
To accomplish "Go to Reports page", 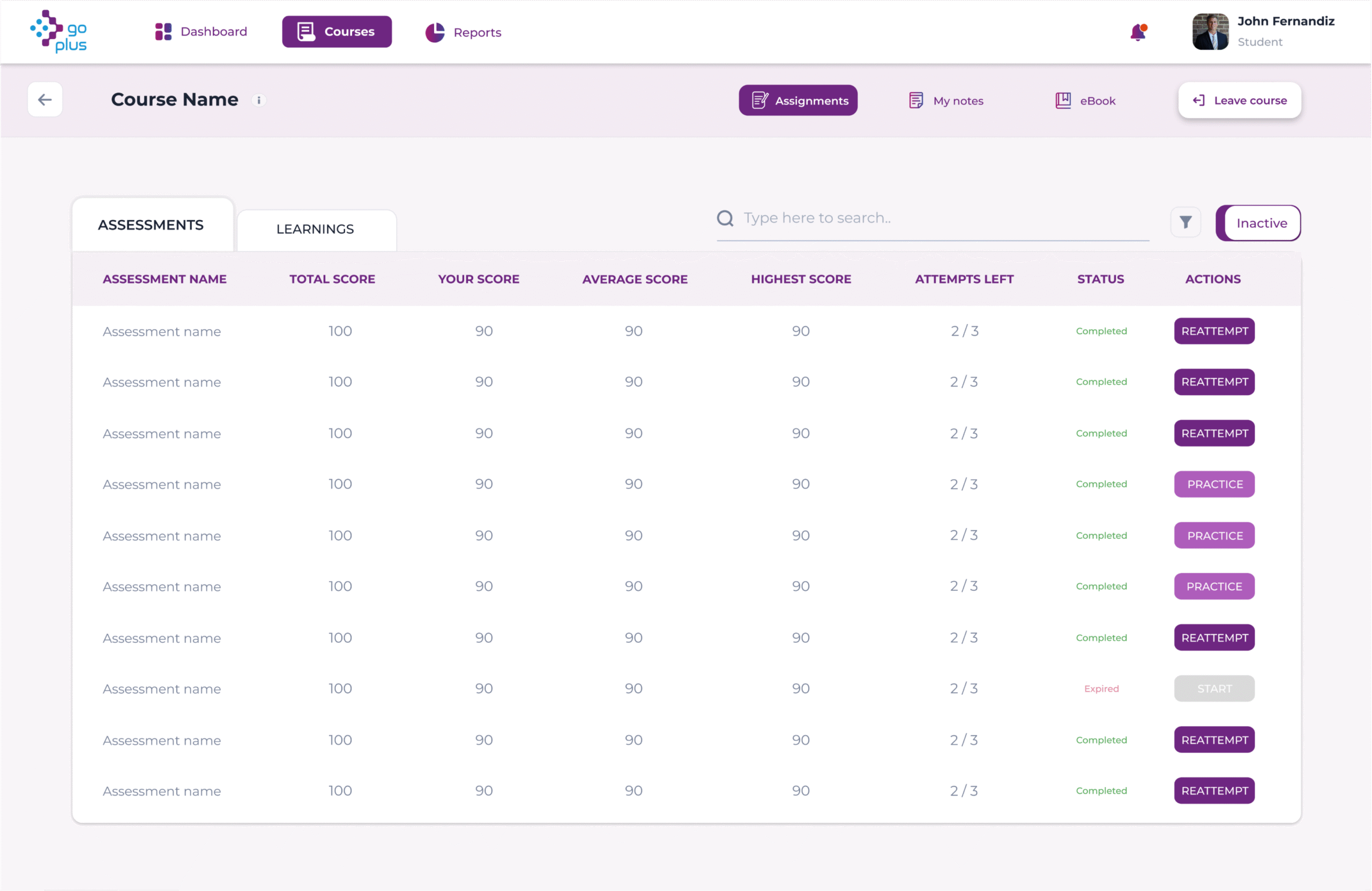I will point(464,32).
